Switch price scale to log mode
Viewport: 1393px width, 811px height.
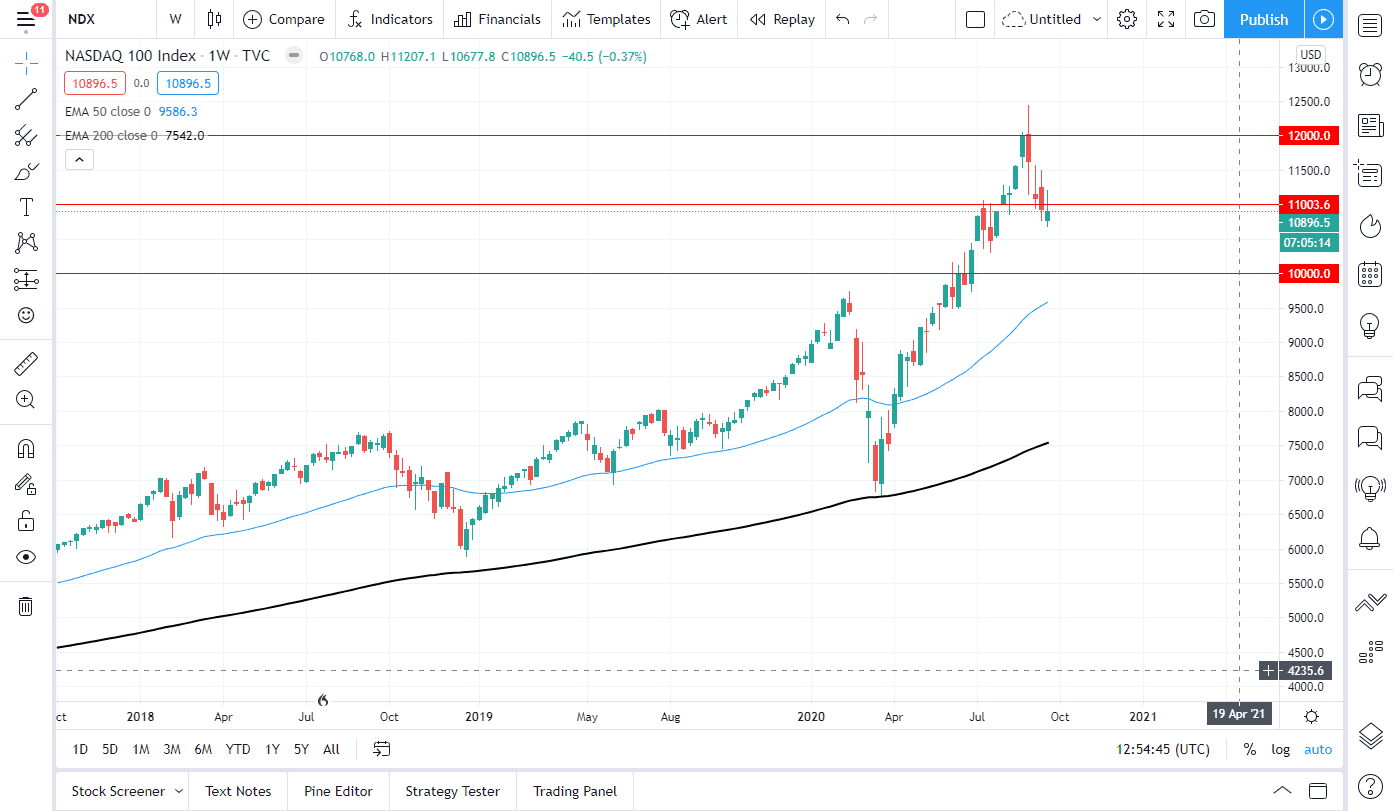tap(1280, 749)
